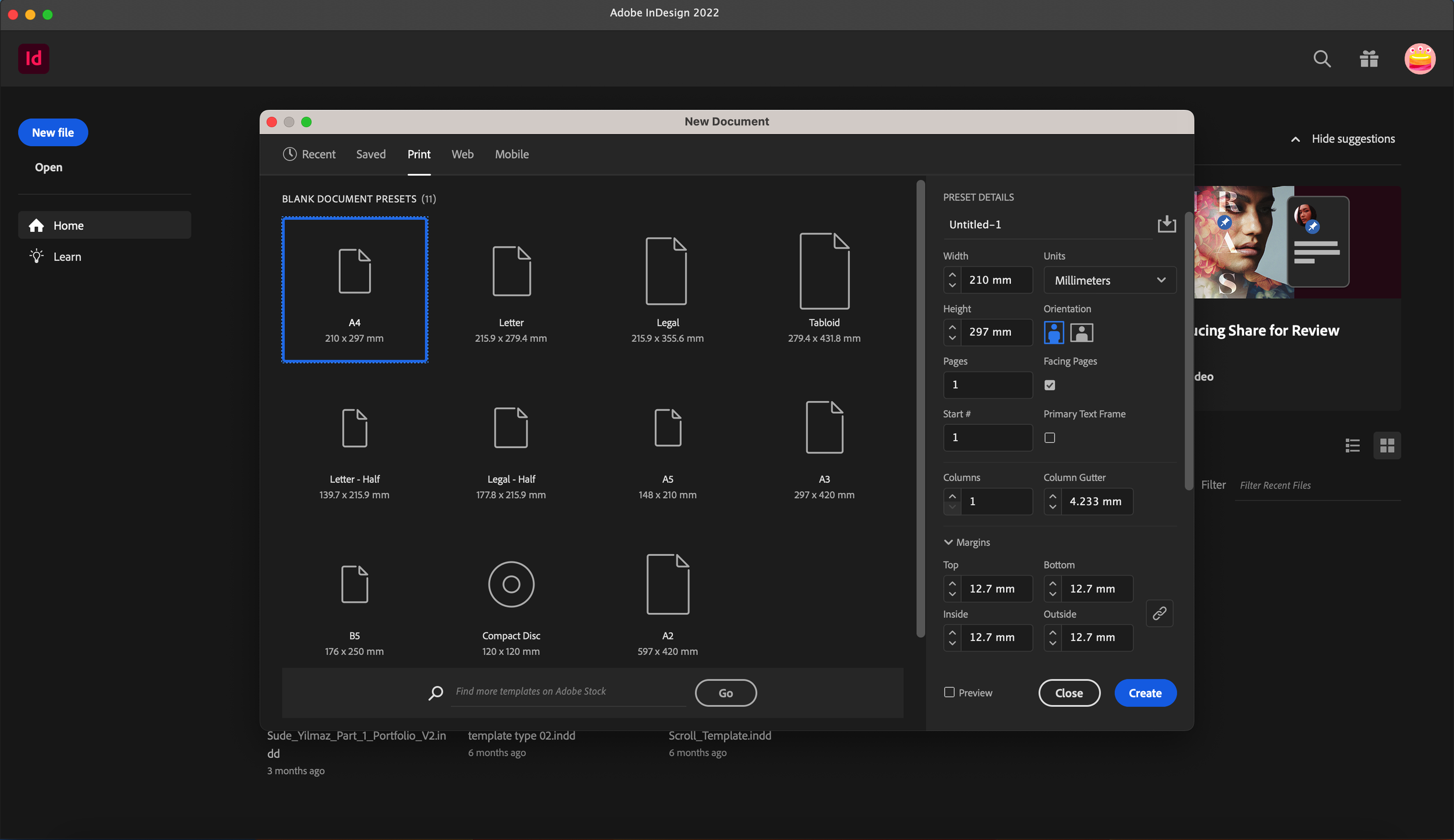Click the Outside margin stepper arrows
The width and height of the screenshot is (1454, 840).
[1053, 637]
